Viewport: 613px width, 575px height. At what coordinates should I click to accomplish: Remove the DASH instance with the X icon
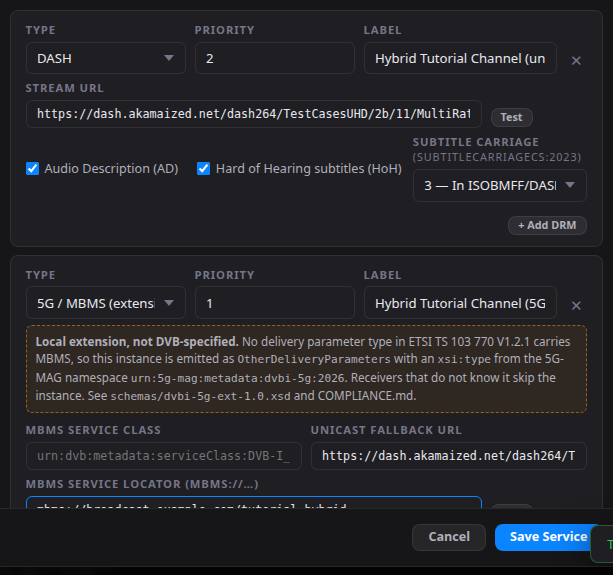(576, 61)
